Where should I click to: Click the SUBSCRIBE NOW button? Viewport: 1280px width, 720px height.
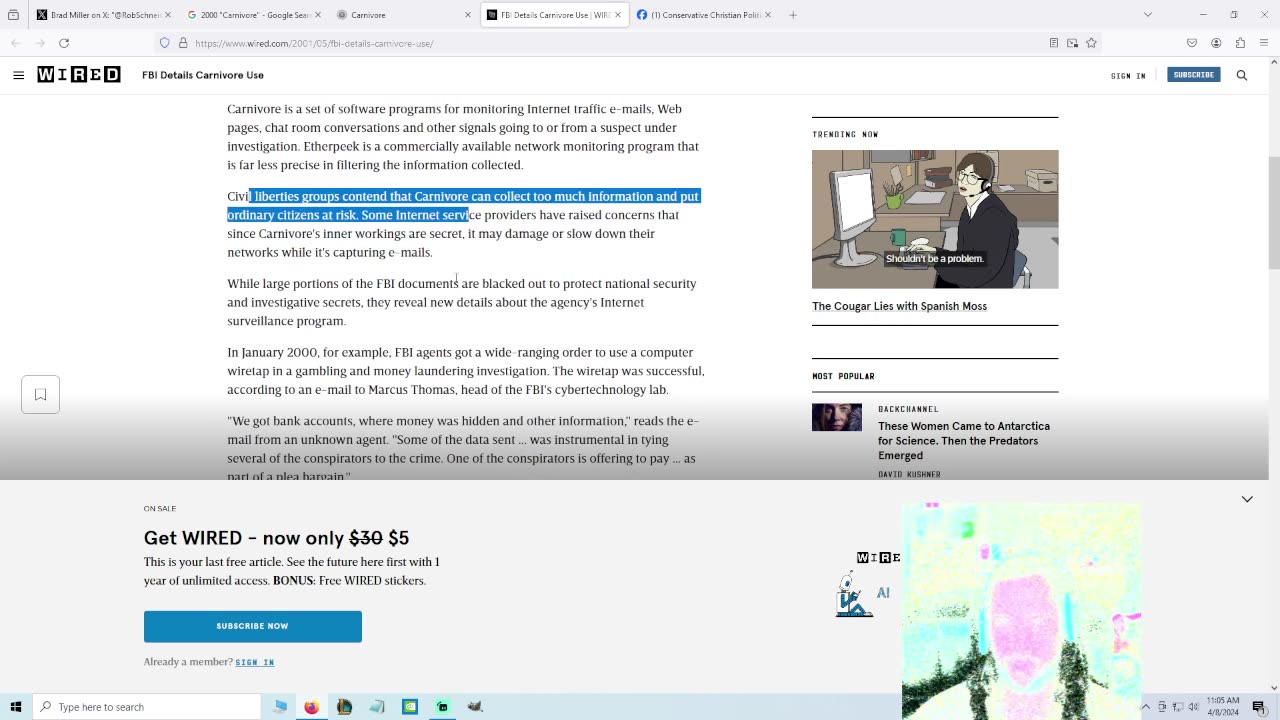click(253, 626)
